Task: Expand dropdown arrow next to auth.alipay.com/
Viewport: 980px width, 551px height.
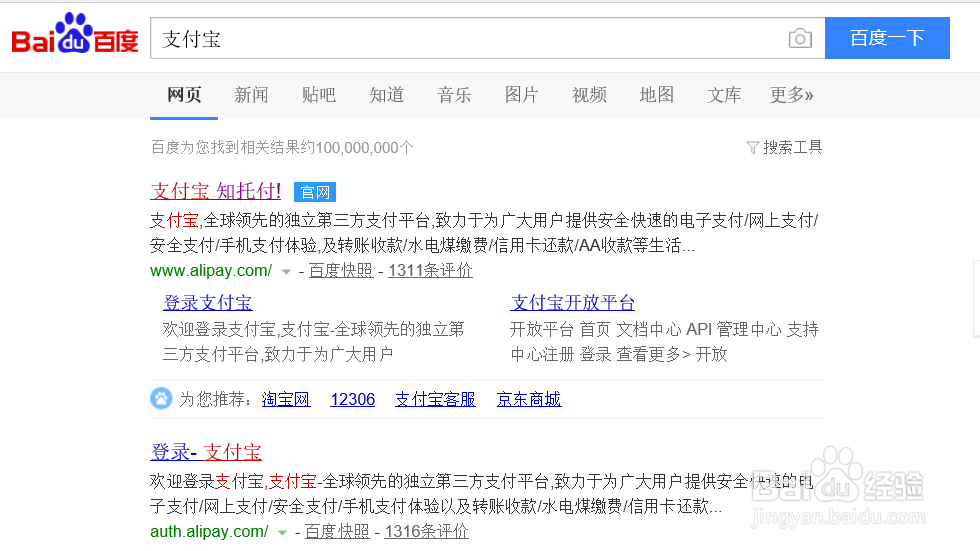Action: 282,533
